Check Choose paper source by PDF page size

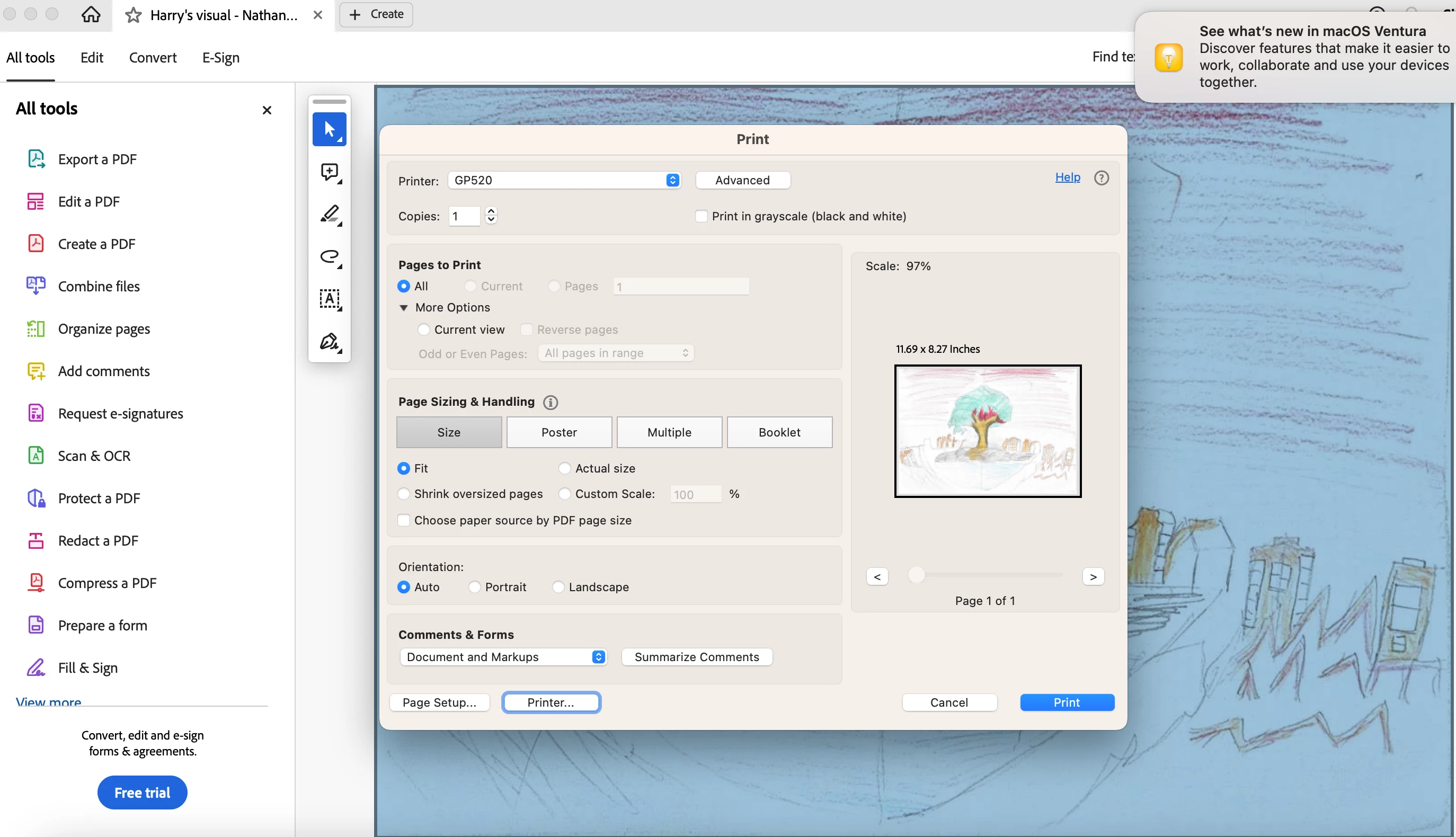pos(404,520)
